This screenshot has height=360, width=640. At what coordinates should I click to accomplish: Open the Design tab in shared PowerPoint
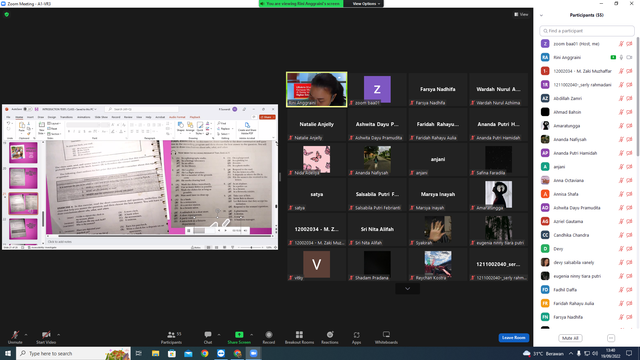(51, 117)
